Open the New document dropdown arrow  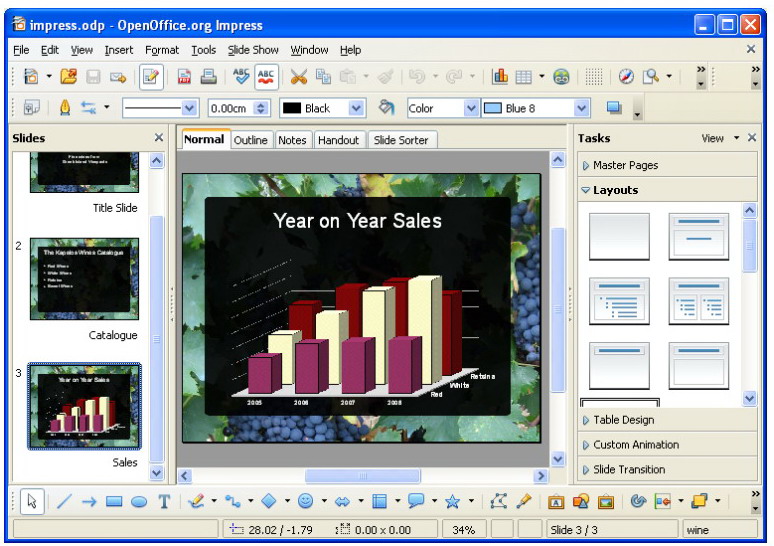pos(49,76)
